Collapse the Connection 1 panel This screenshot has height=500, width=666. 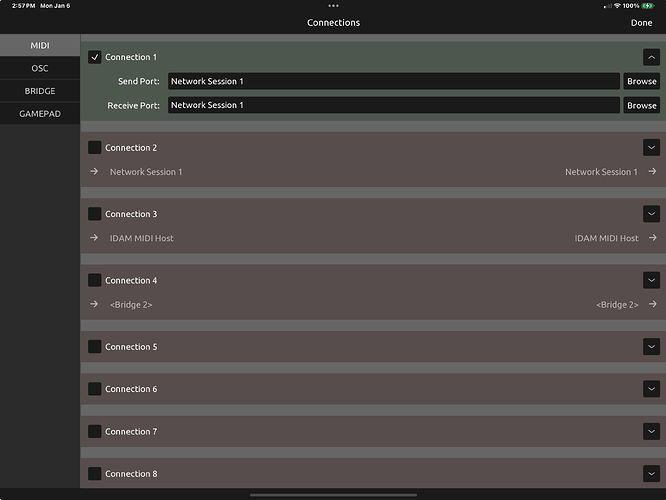(x=651, y=57)
